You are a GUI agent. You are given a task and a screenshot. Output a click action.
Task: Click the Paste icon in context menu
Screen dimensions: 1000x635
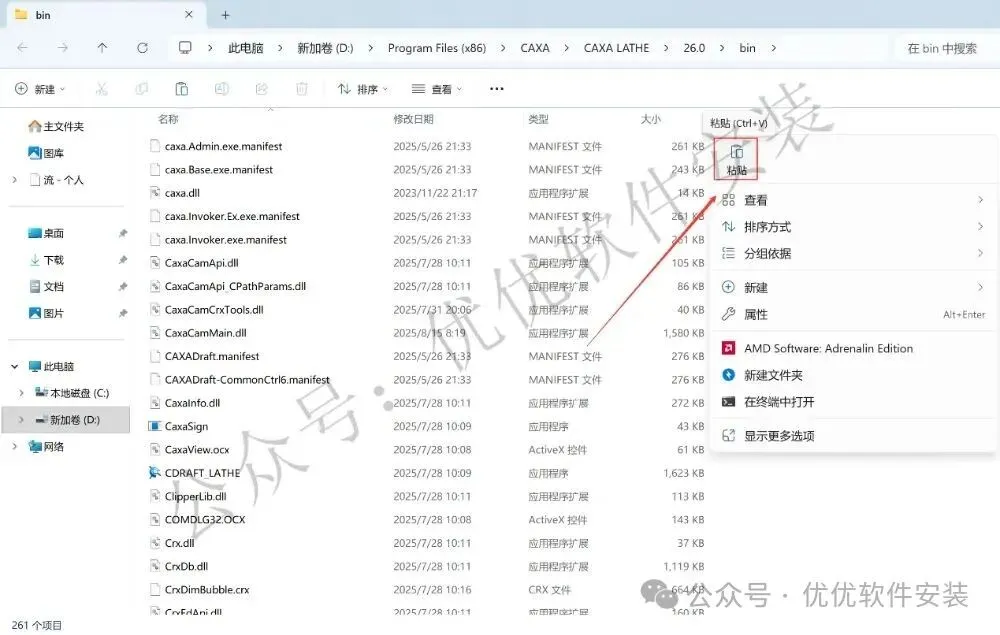click(x=736, y=159)
